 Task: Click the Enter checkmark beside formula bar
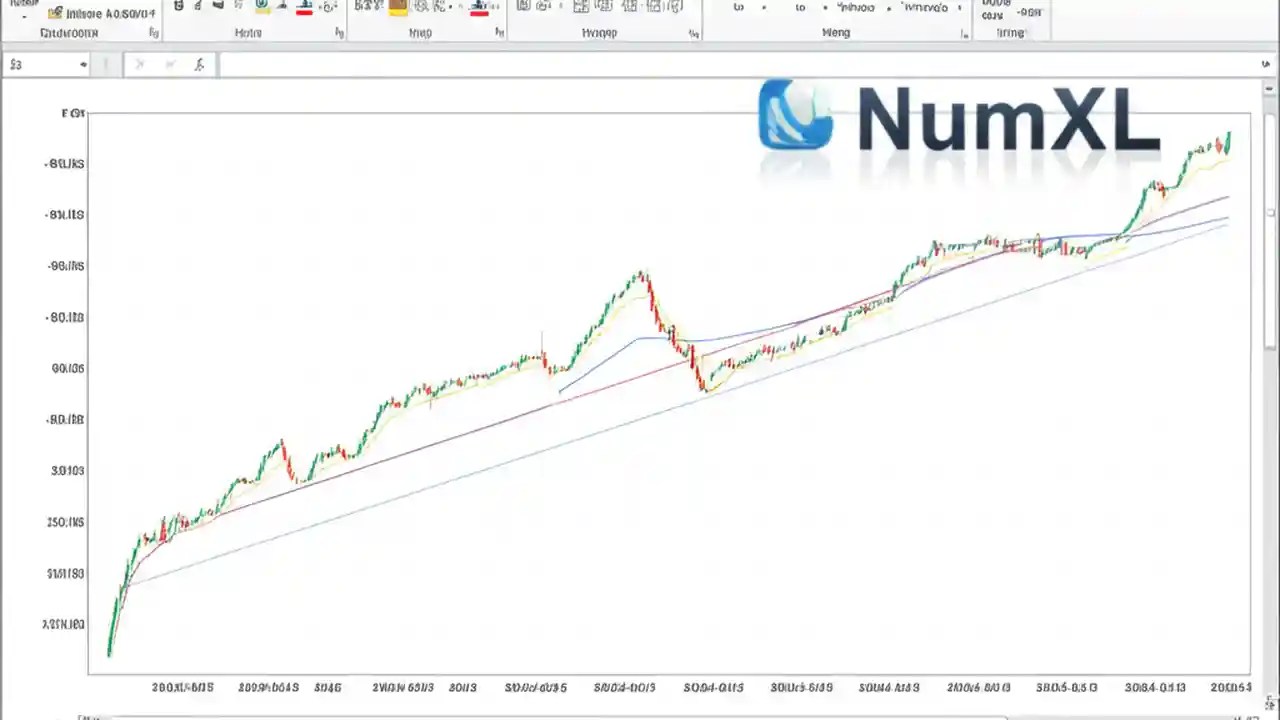click(168, 64)
